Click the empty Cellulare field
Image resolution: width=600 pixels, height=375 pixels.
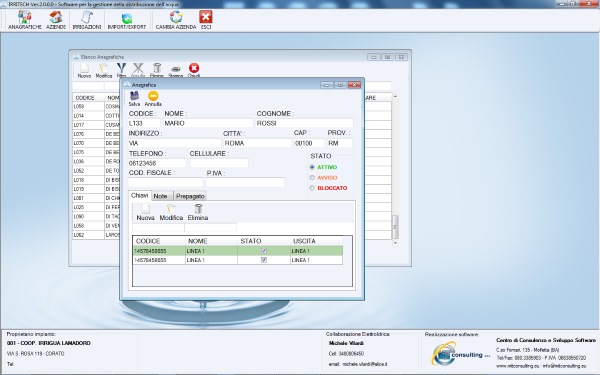(219, 163)
